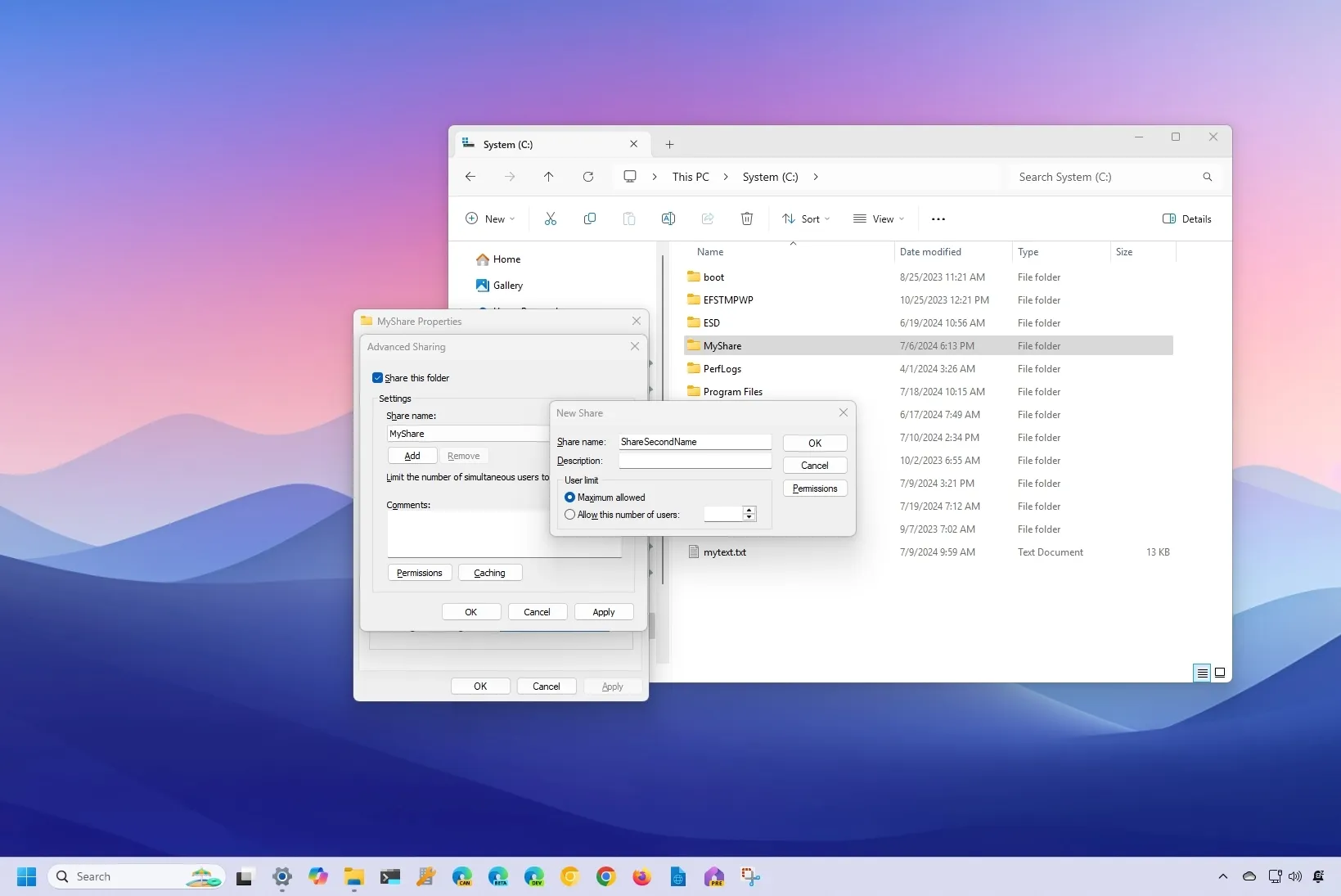The height and width of the screenshot is (896, 1341).
Task: Open Settings from the taskbar gear icon
Action: pyautogui.click(x=282, y=877)
